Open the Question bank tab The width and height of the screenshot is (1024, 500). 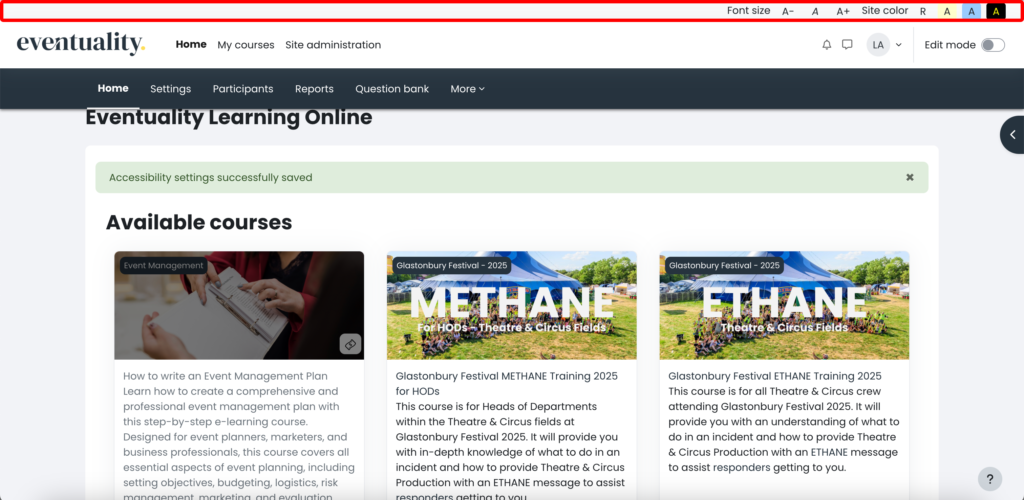392,89
